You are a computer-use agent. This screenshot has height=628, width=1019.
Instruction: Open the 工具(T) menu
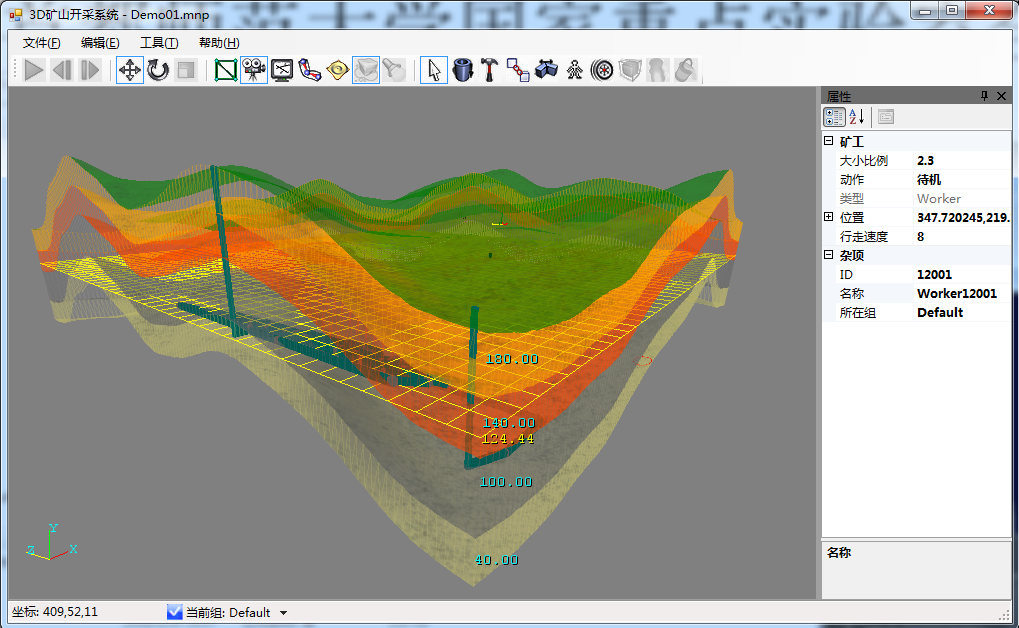click(x=159, y=43)
